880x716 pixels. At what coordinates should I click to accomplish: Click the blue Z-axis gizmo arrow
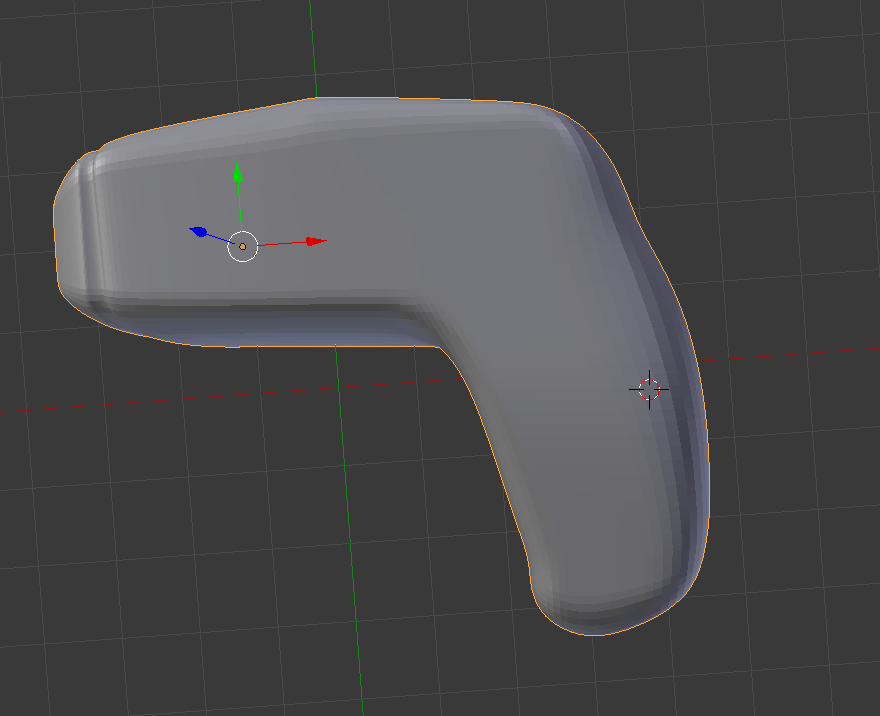click(198, 232)
